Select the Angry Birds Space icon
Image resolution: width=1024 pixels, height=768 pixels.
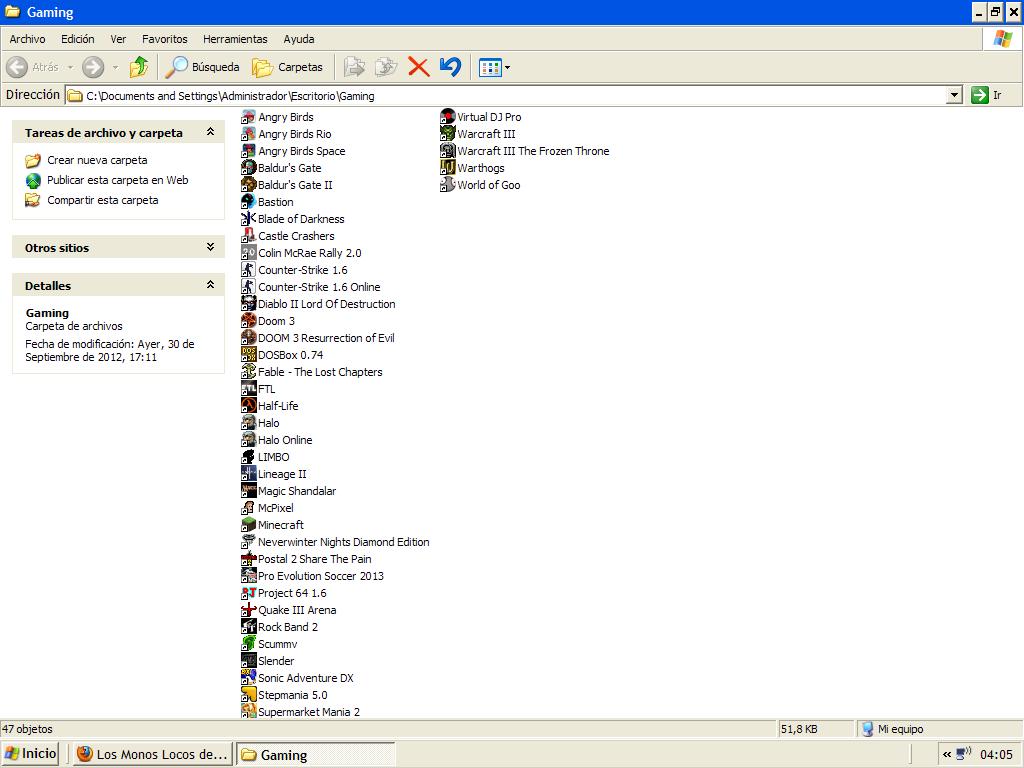click(x=248, y=151)
